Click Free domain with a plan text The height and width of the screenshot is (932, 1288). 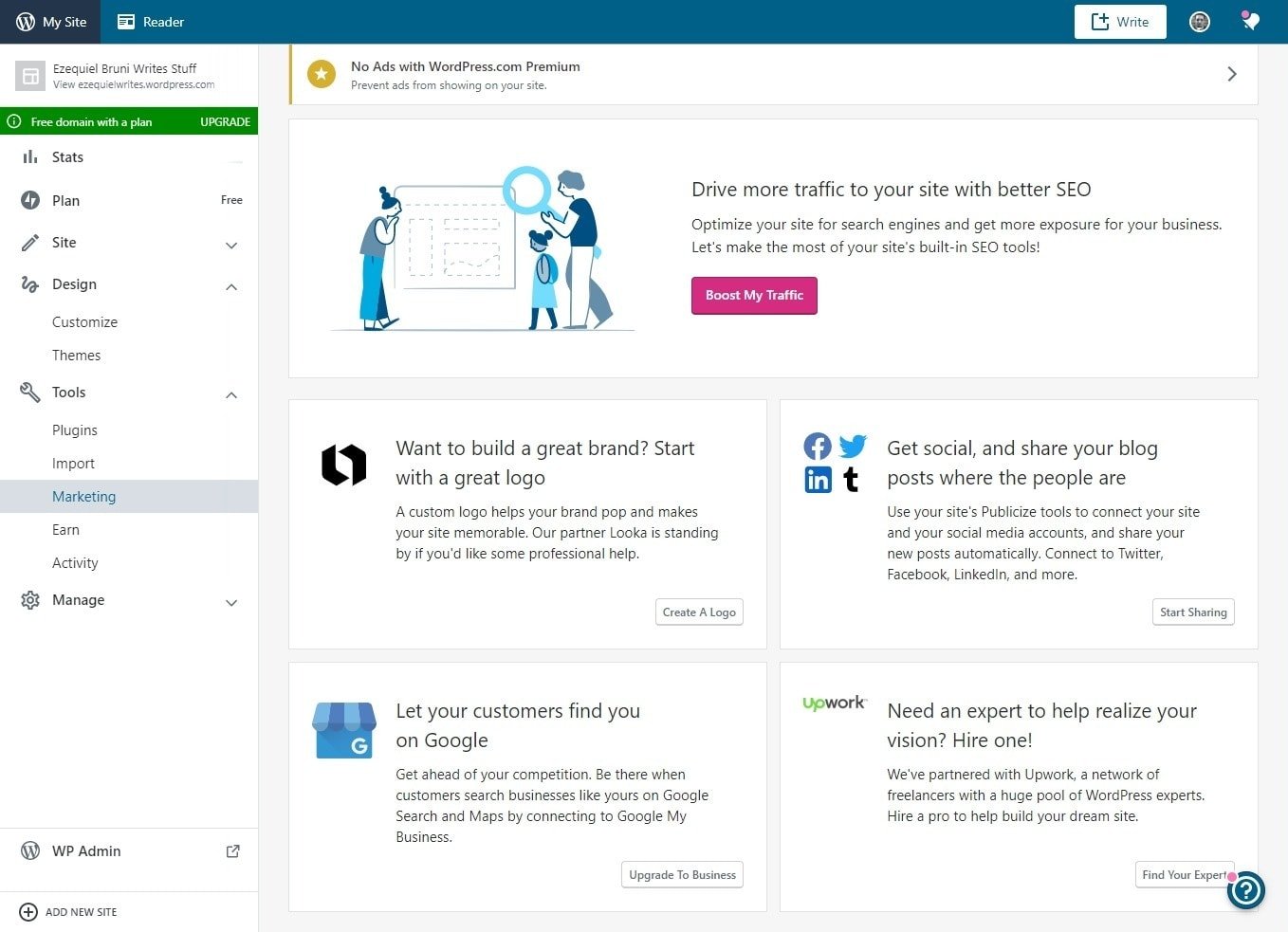pyautogui.click(x=91, y=122)
